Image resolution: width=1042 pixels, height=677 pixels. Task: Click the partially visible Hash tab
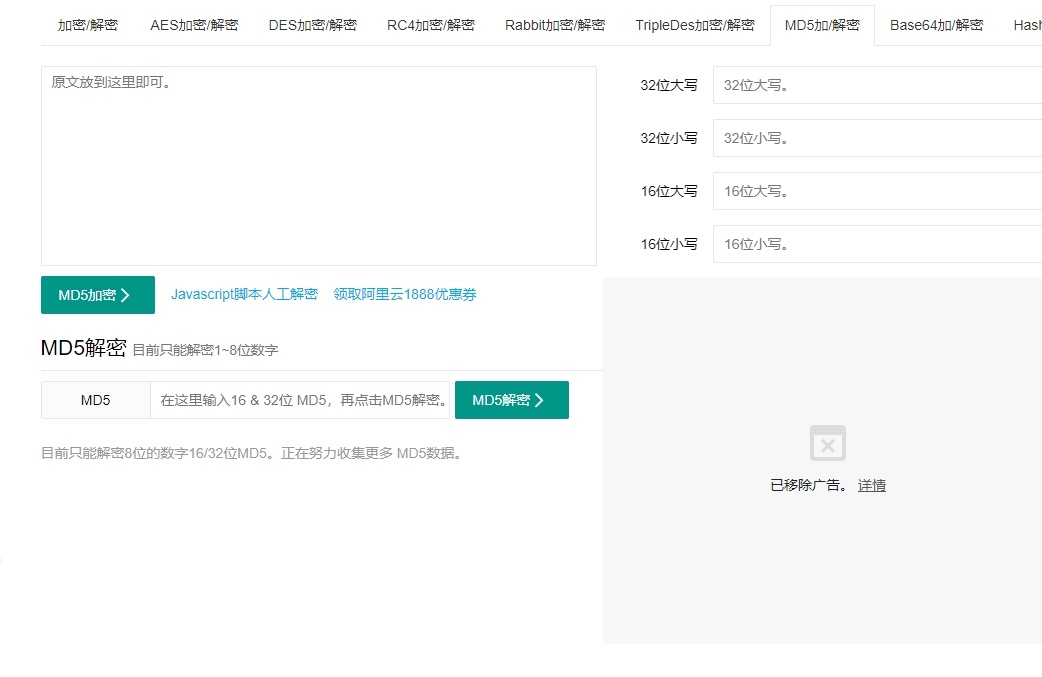click(1027, 25)
